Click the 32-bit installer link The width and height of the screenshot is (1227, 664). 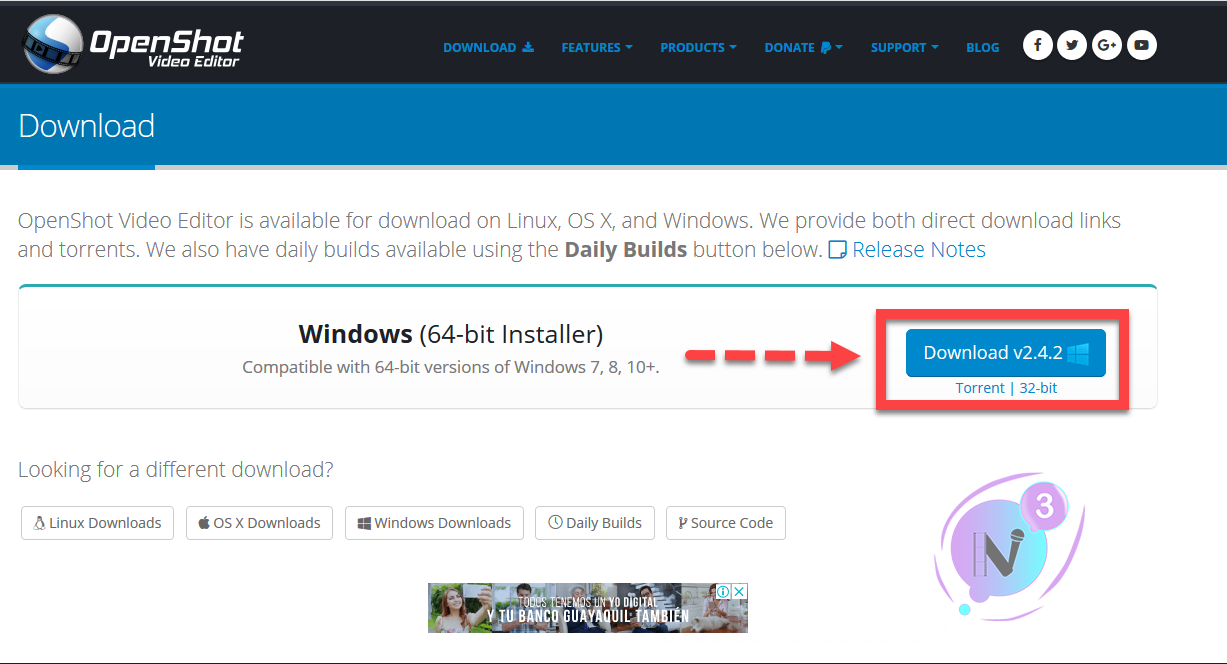tap(1038, 388)
